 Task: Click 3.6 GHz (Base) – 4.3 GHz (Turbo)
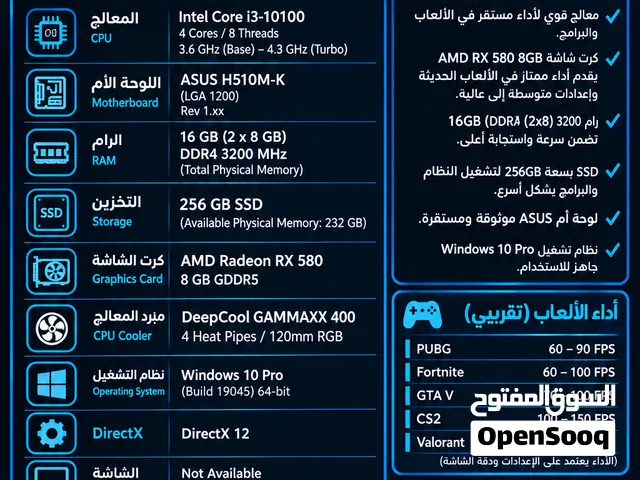263,49
